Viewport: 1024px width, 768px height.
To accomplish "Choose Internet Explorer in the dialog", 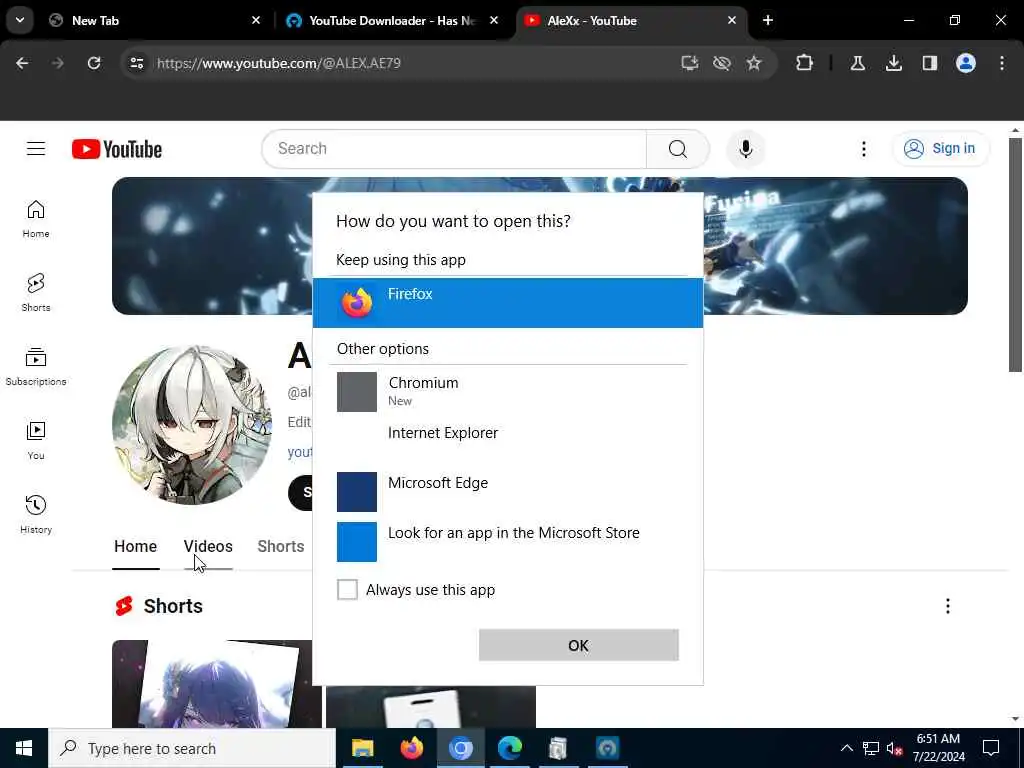I will (508, 442).
